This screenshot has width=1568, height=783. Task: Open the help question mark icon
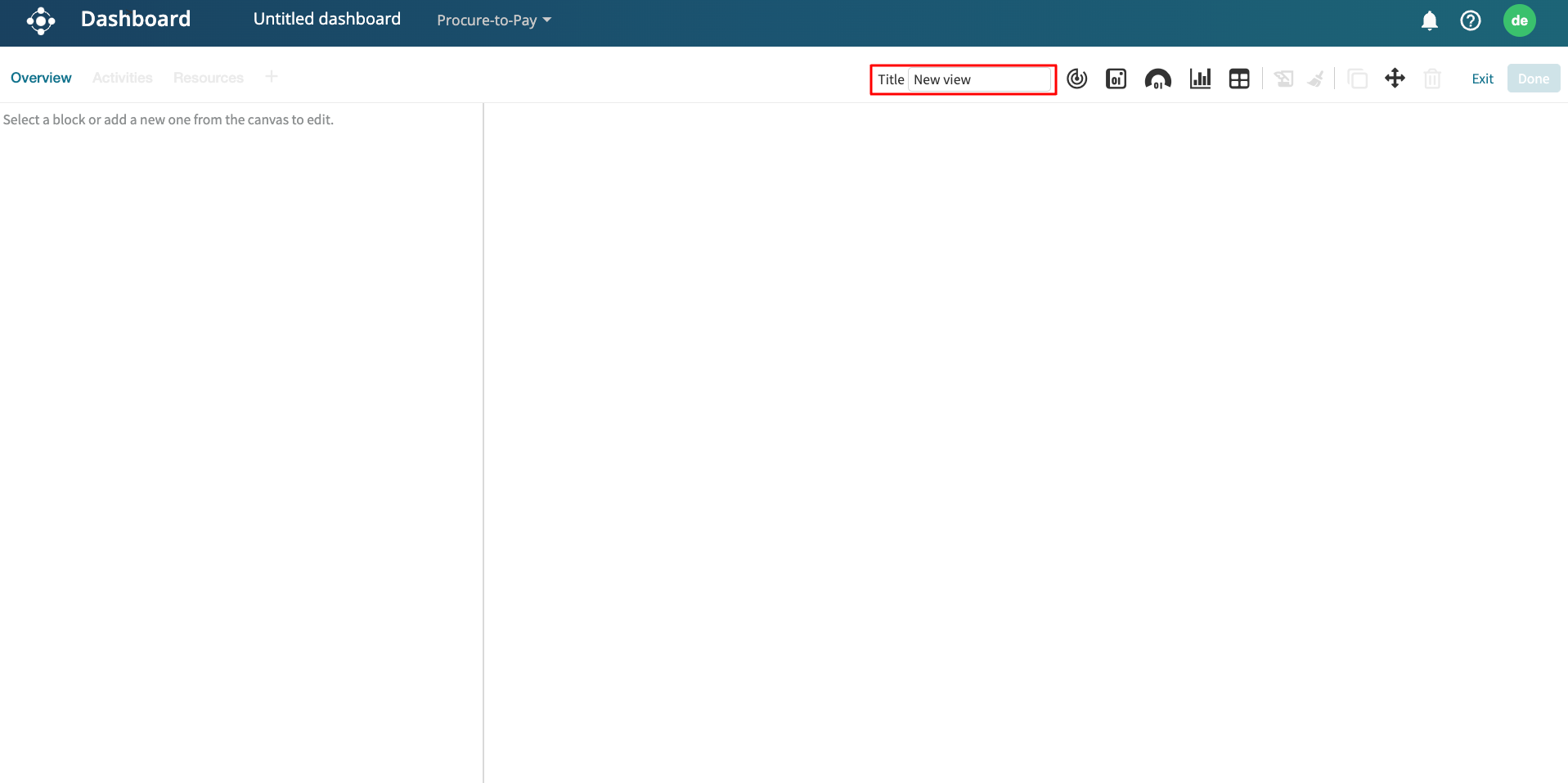[1470, 20]
